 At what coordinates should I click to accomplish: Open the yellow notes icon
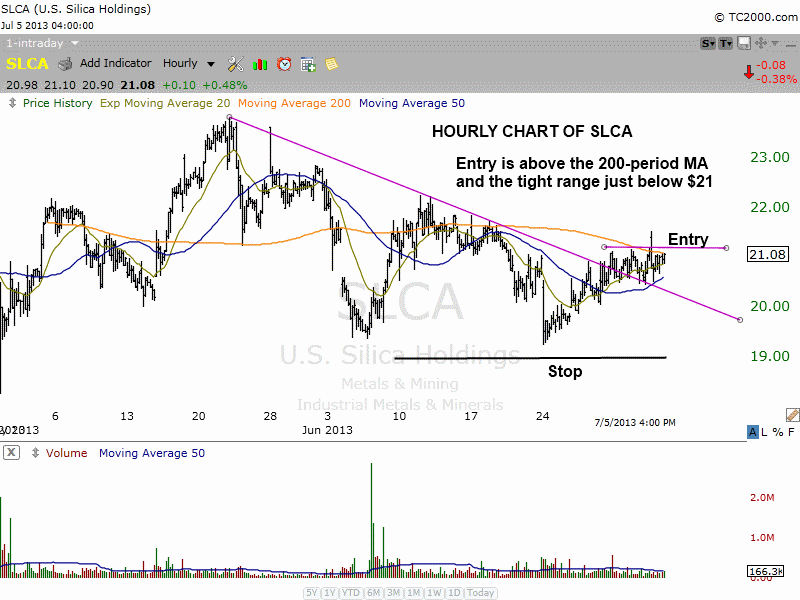point(332,64)
